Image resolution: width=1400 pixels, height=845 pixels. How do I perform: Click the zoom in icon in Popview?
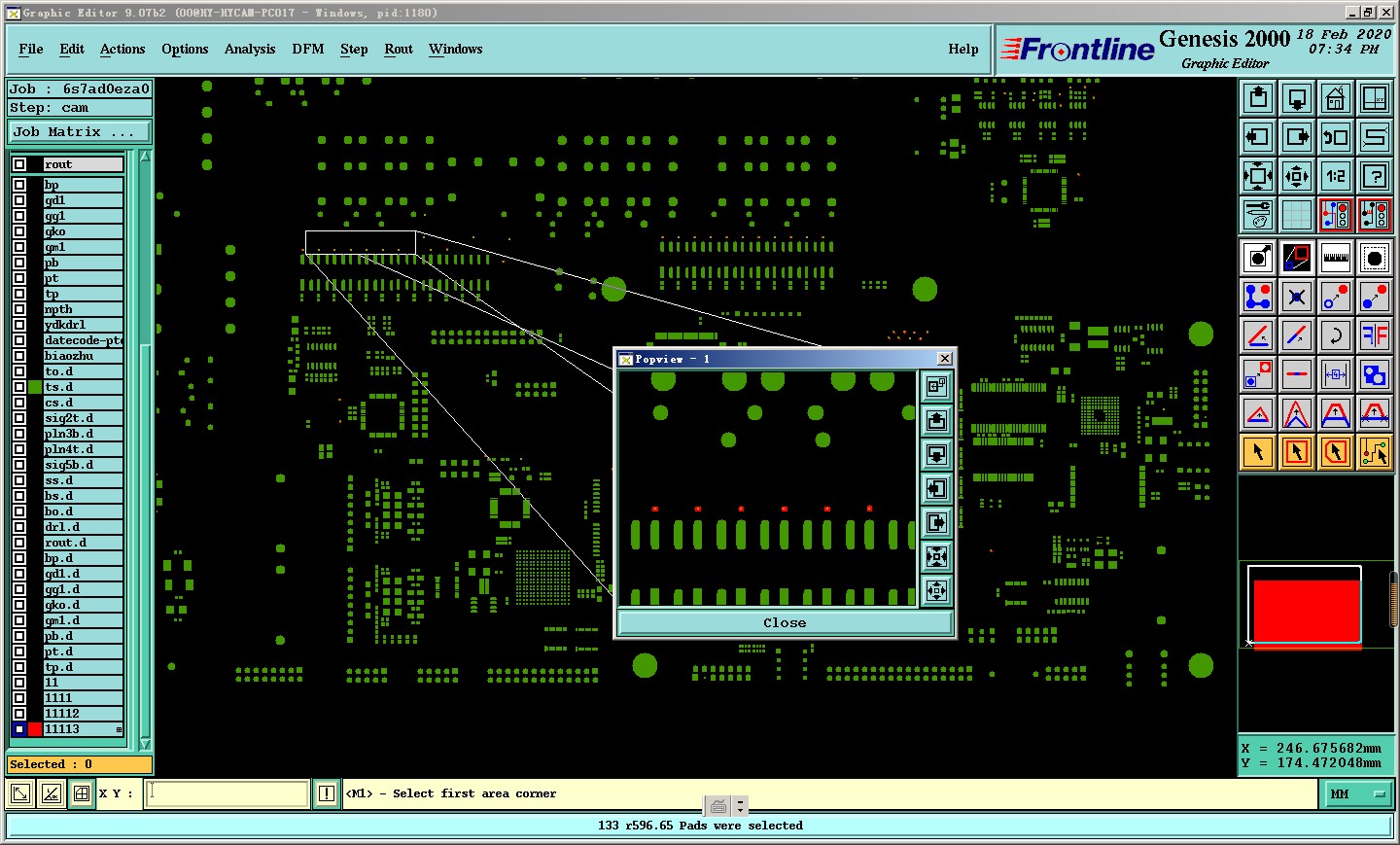(x=936, y=557)
